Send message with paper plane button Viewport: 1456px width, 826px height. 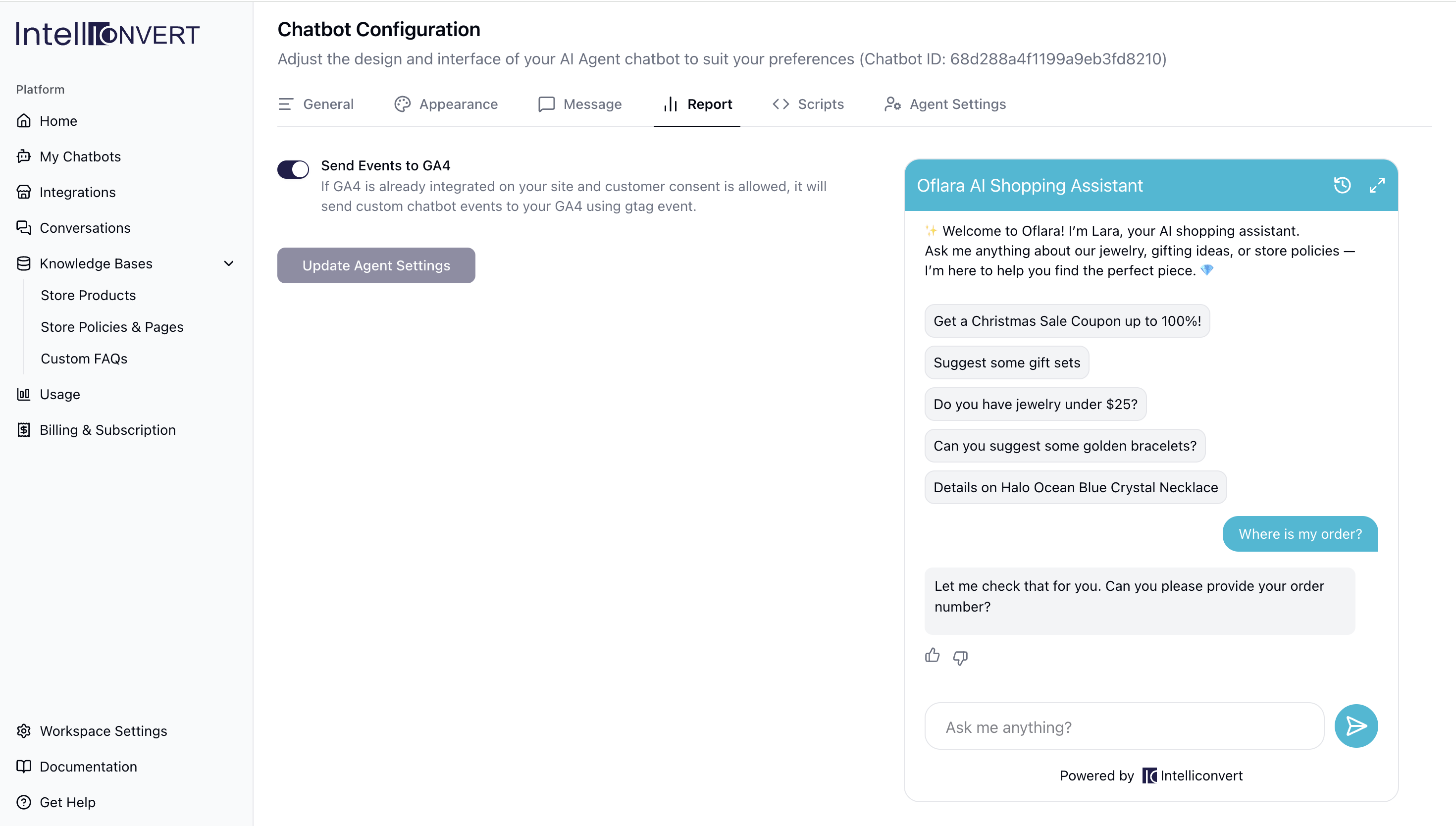click(1355, 725)
